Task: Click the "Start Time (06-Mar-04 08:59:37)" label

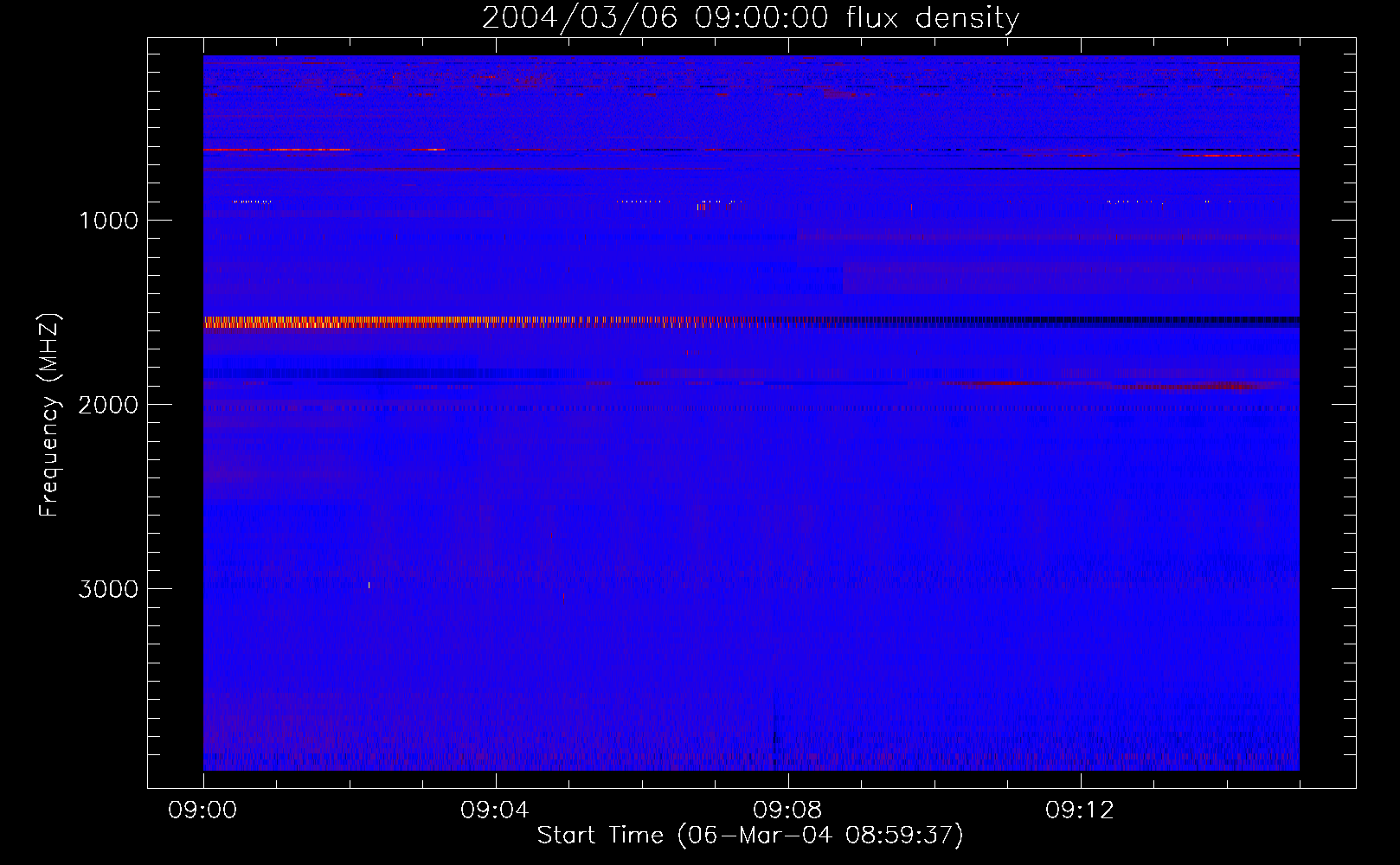Action: [x=750, y=835]
